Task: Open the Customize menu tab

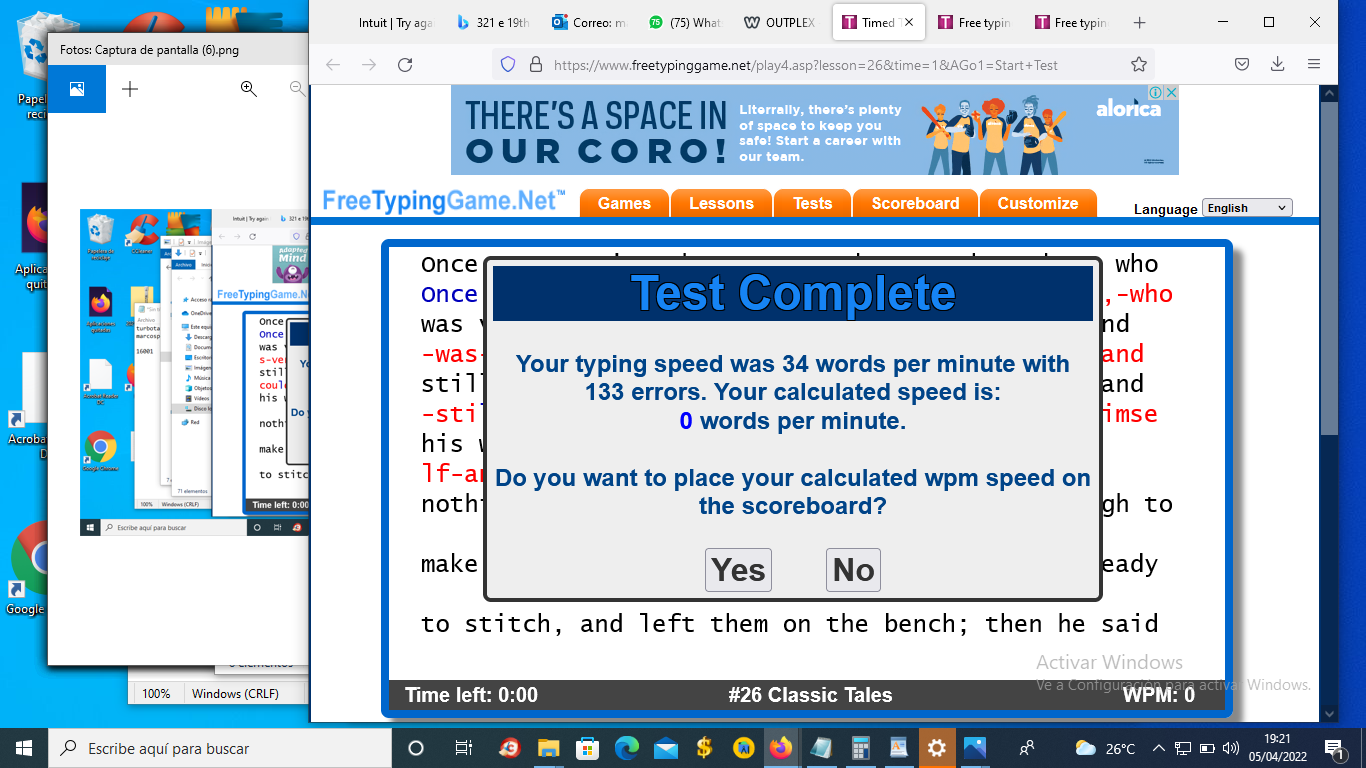Action: tap(1038, 203)
